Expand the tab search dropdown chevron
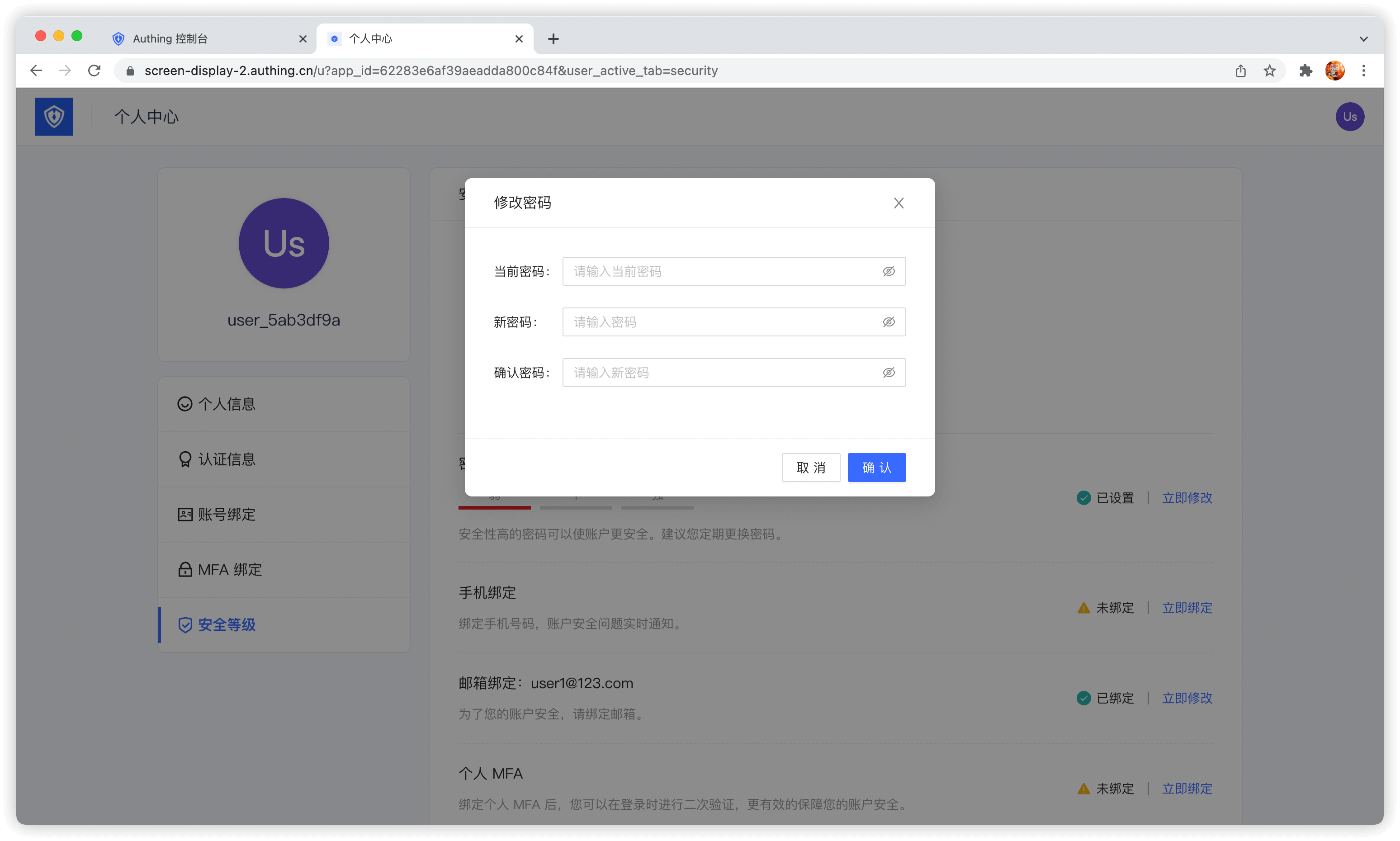The width and height of the screenshot is (1400, 841). [x=1363, y=38]
